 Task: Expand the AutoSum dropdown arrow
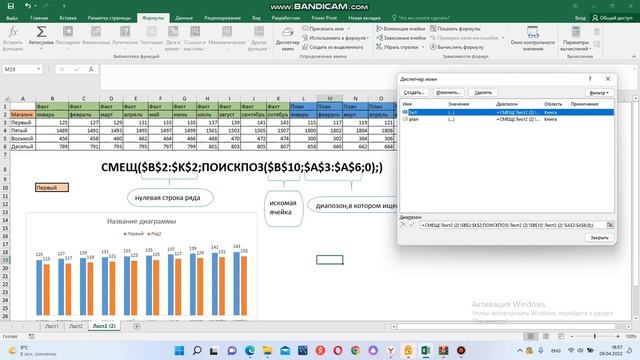(x=41, y=49)
